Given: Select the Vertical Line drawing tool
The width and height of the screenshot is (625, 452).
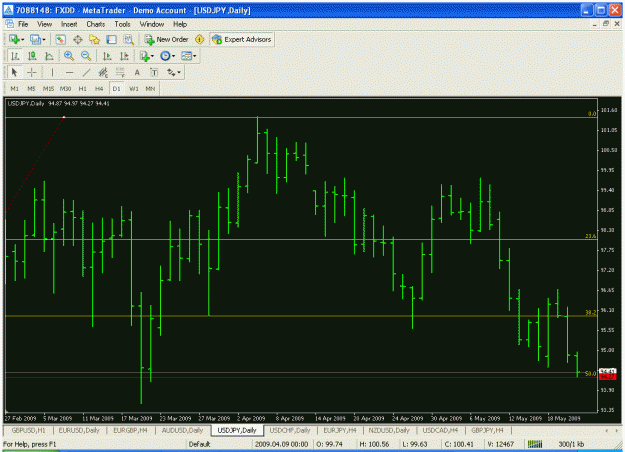Looking at the screenshot, I should [x=52, y=73].
